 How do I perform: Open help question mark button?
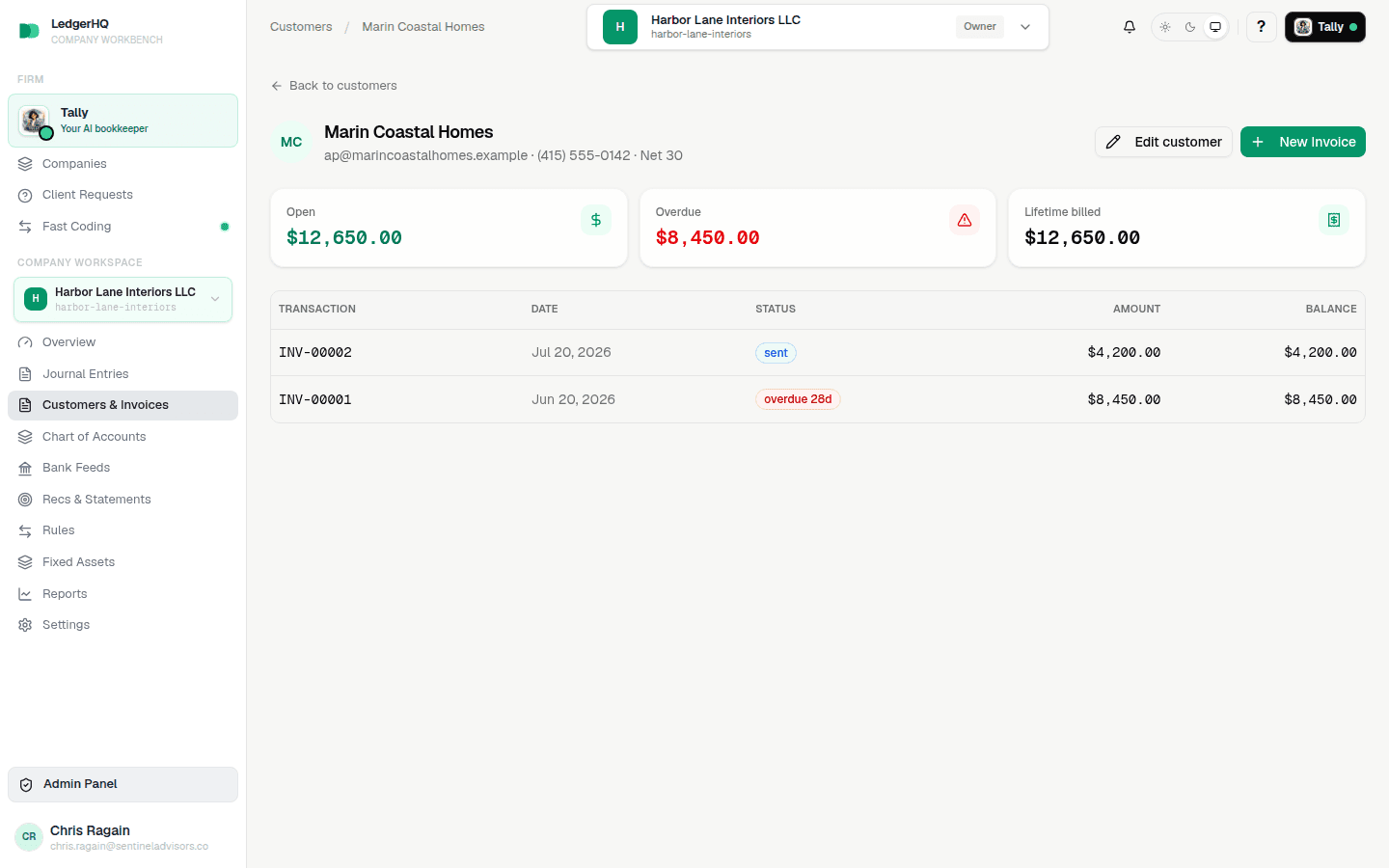tap(1261, 27)
